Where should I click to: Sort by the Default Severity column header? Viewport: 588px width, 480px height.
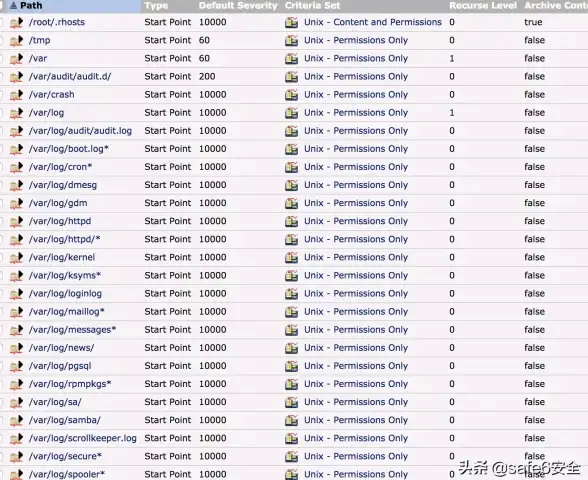(x=238, y=6)
